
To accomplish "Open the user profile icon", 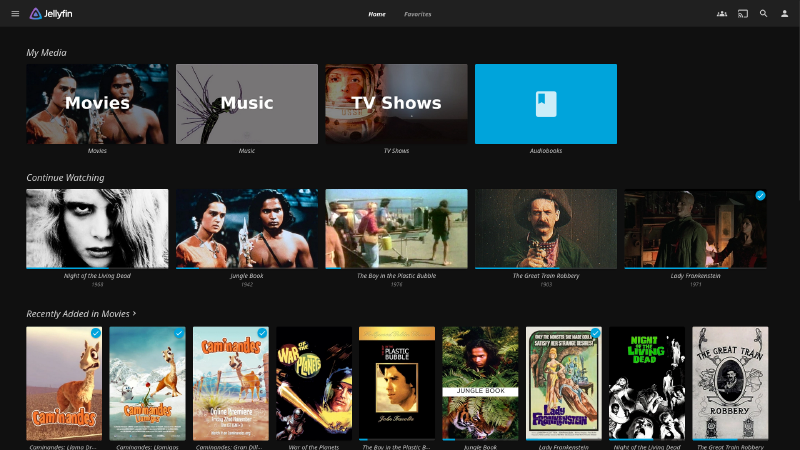I will click(785, 14).
